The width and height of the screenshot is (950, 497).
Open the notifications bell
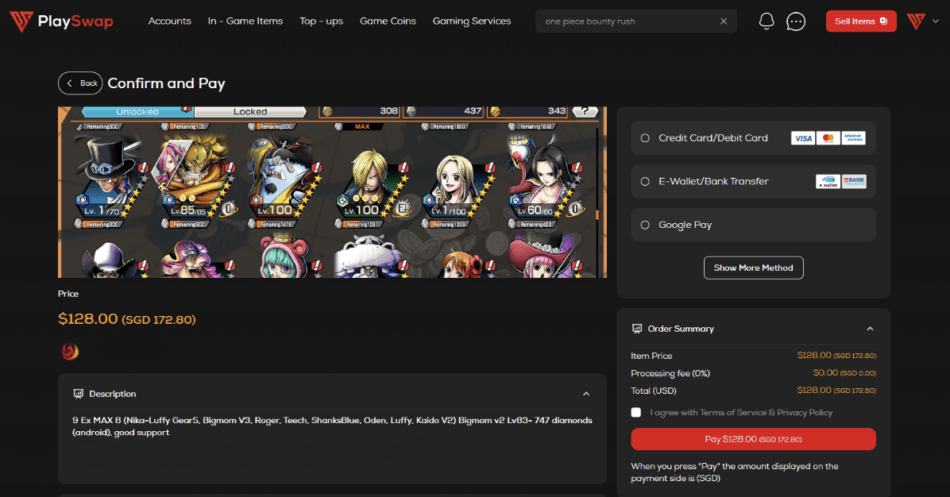click(766, 21)
